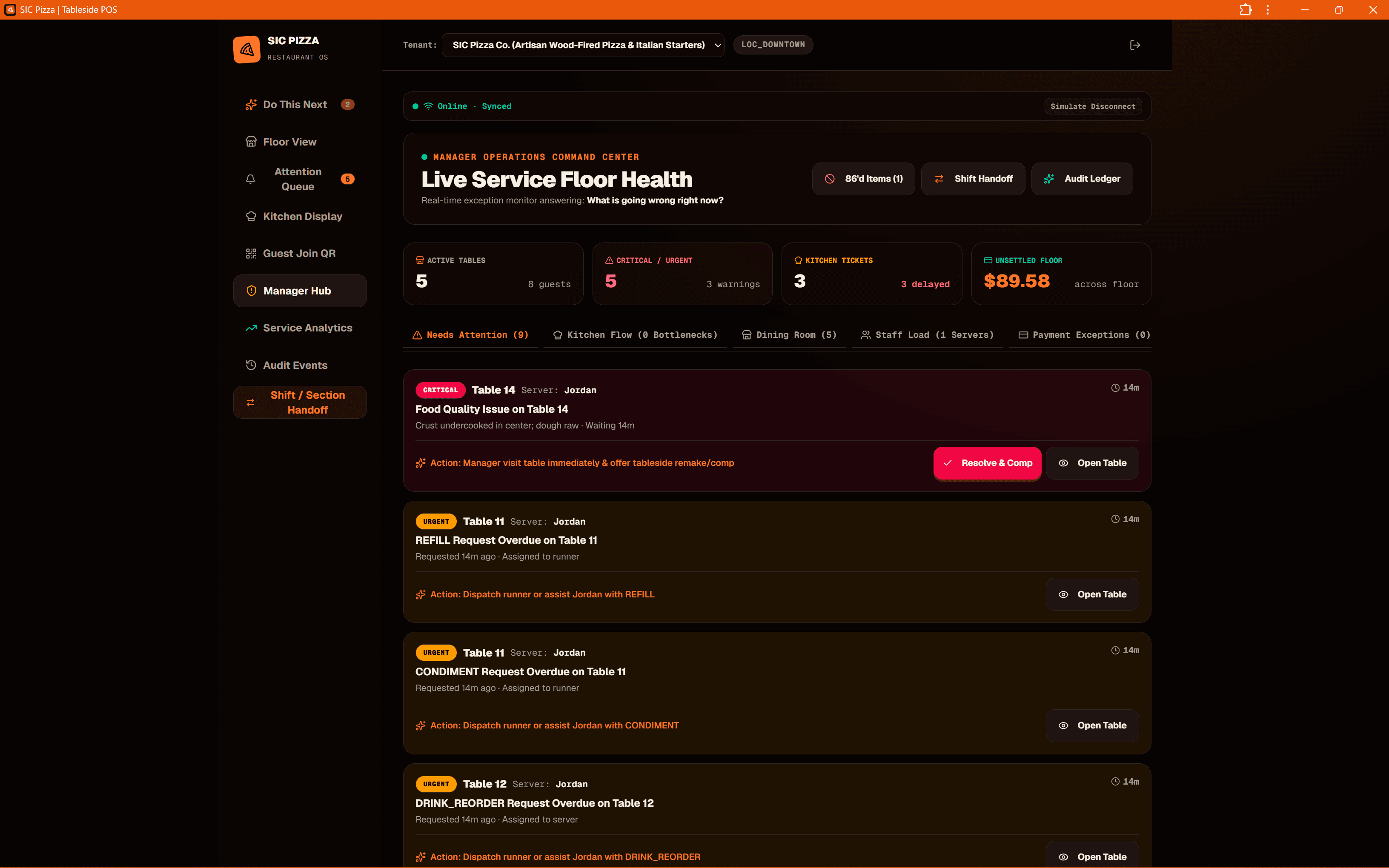This screenshot has height=868, width=1389.
Task: Open Table 14 food quality issue
Action: pos(1092,463)
